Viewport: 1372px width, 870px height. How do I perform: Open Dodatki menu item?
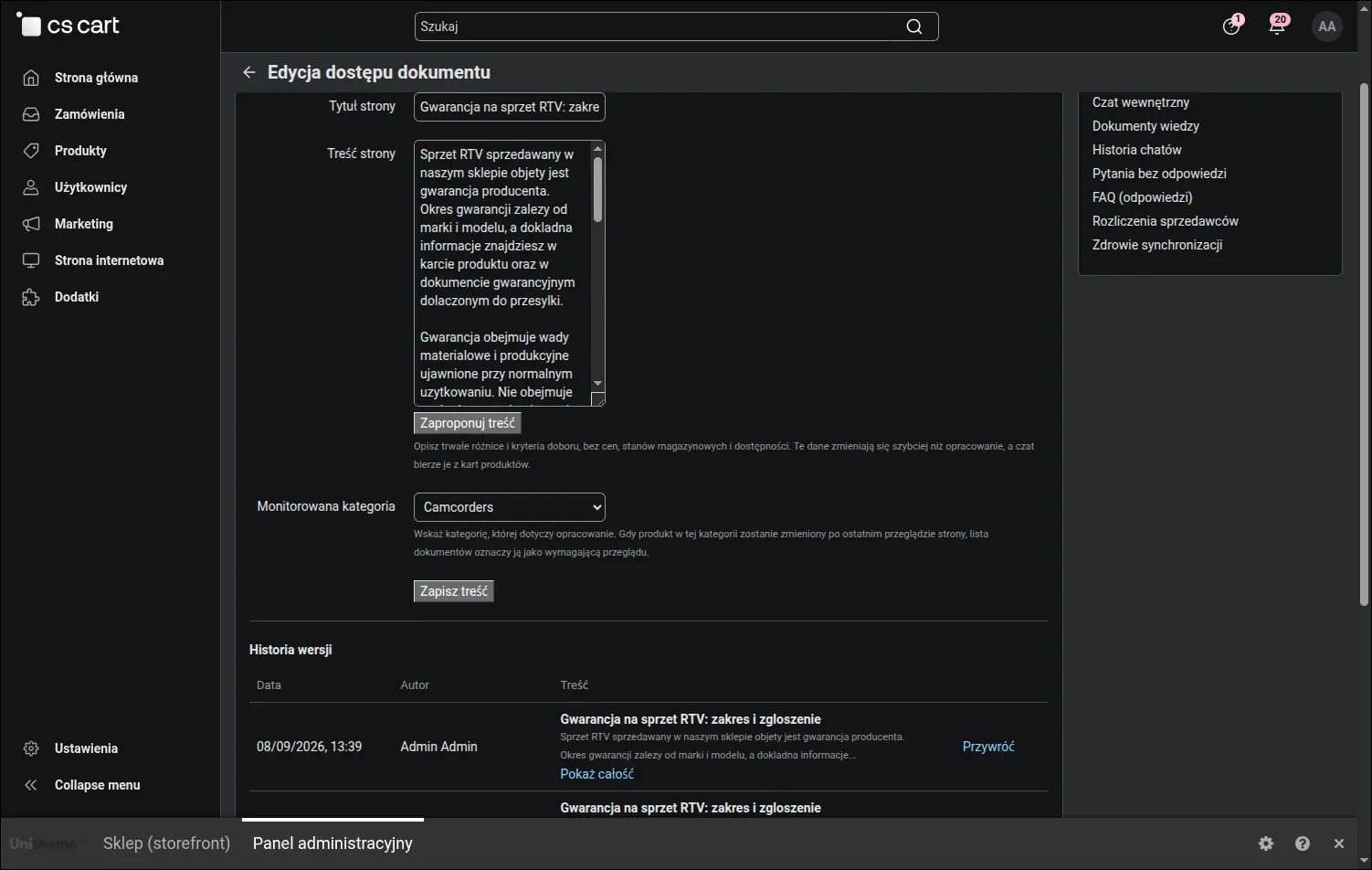coord(77,297)
